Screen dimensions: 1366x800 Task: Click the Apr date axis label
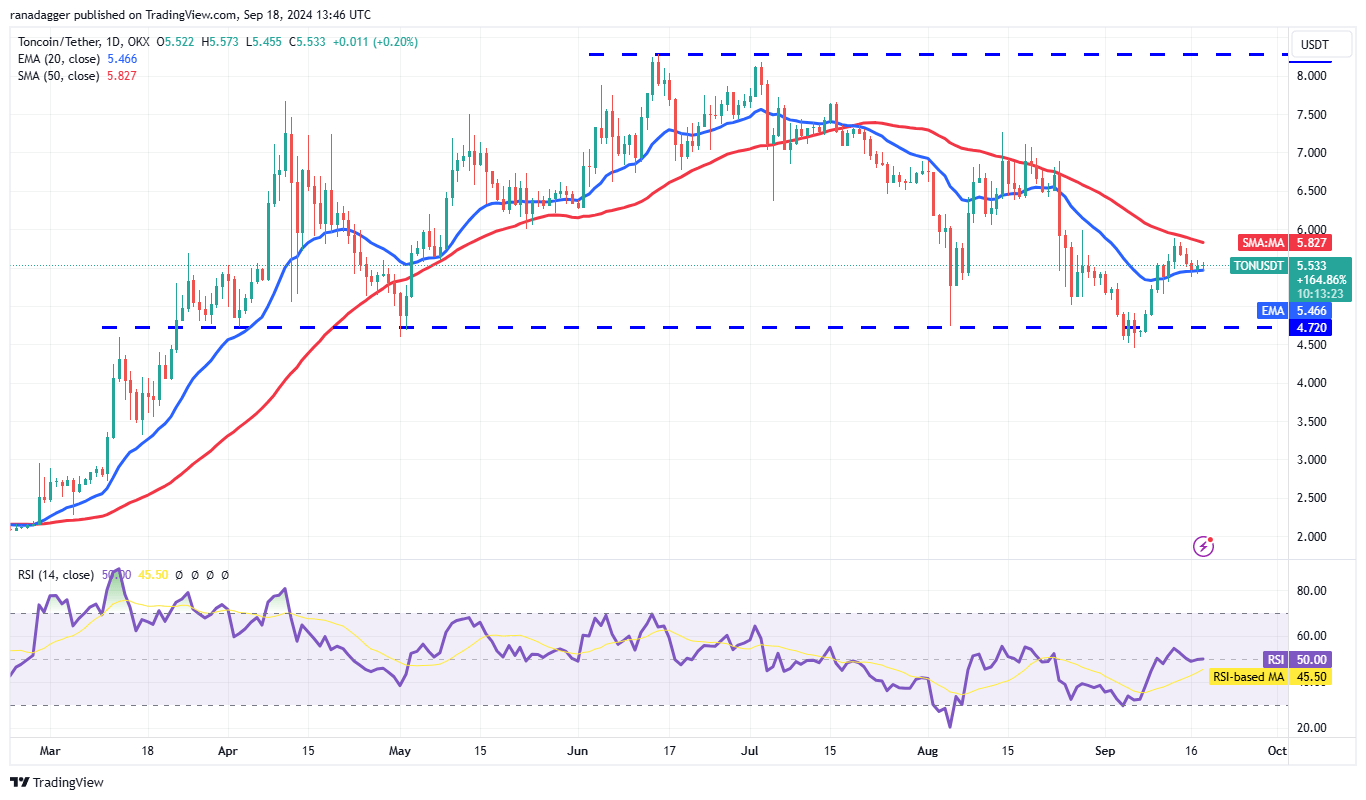[x=227, y=750]
